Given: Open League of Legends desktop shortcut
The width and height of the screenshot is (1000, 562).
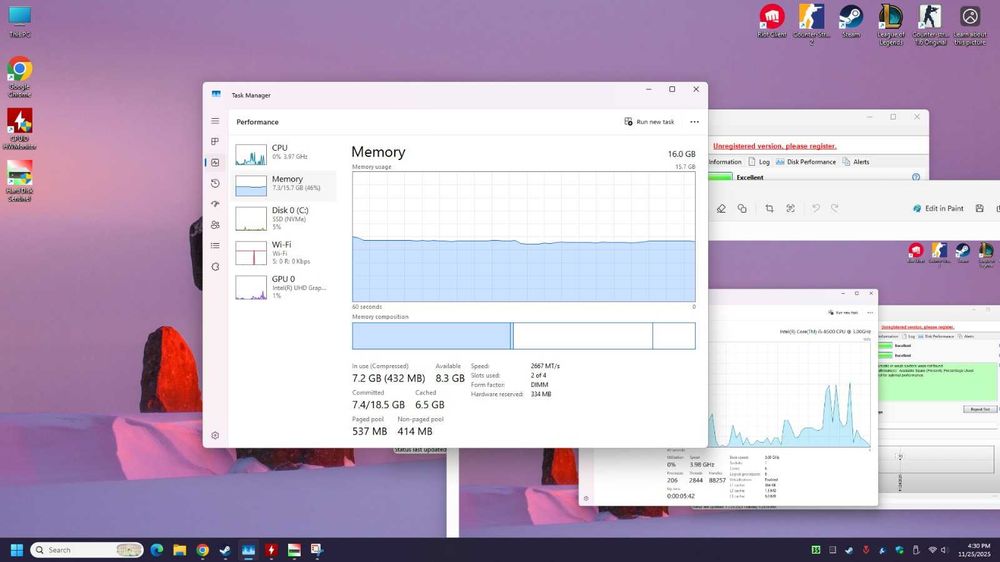Looking at the screenshot, I should coord(890,24).
